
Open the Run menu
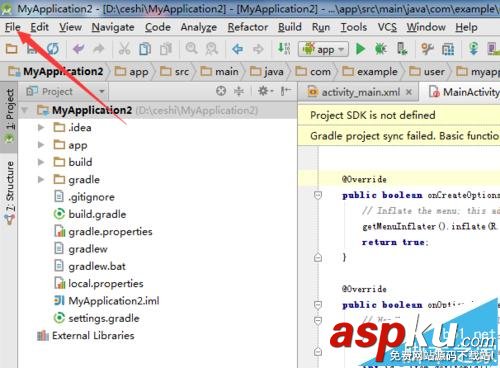coord(321,27)
